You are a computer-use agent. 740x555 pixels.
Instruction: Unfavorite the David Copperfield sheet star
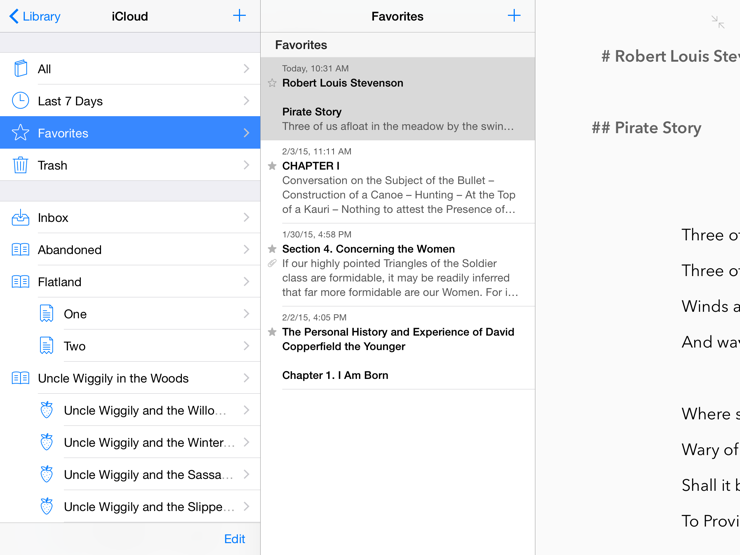coord(272,332)
